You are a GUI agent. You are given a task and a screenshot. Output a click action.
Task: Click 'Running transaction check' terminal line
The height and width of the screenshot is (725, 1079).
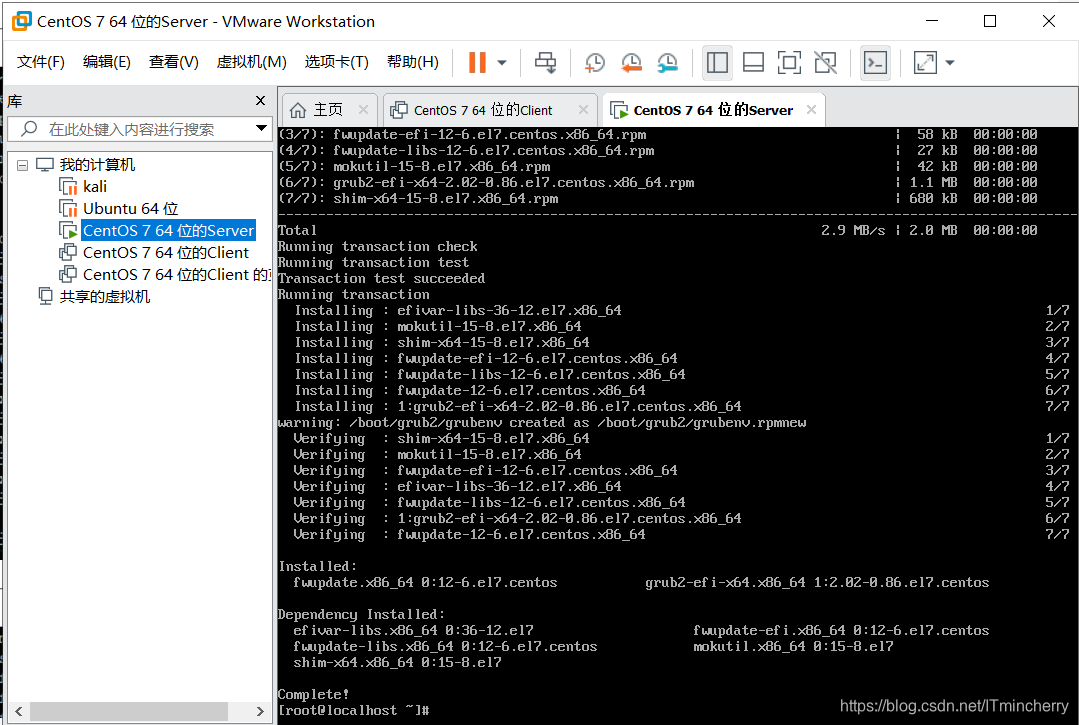pyautogui.click(x=377, y=246)
